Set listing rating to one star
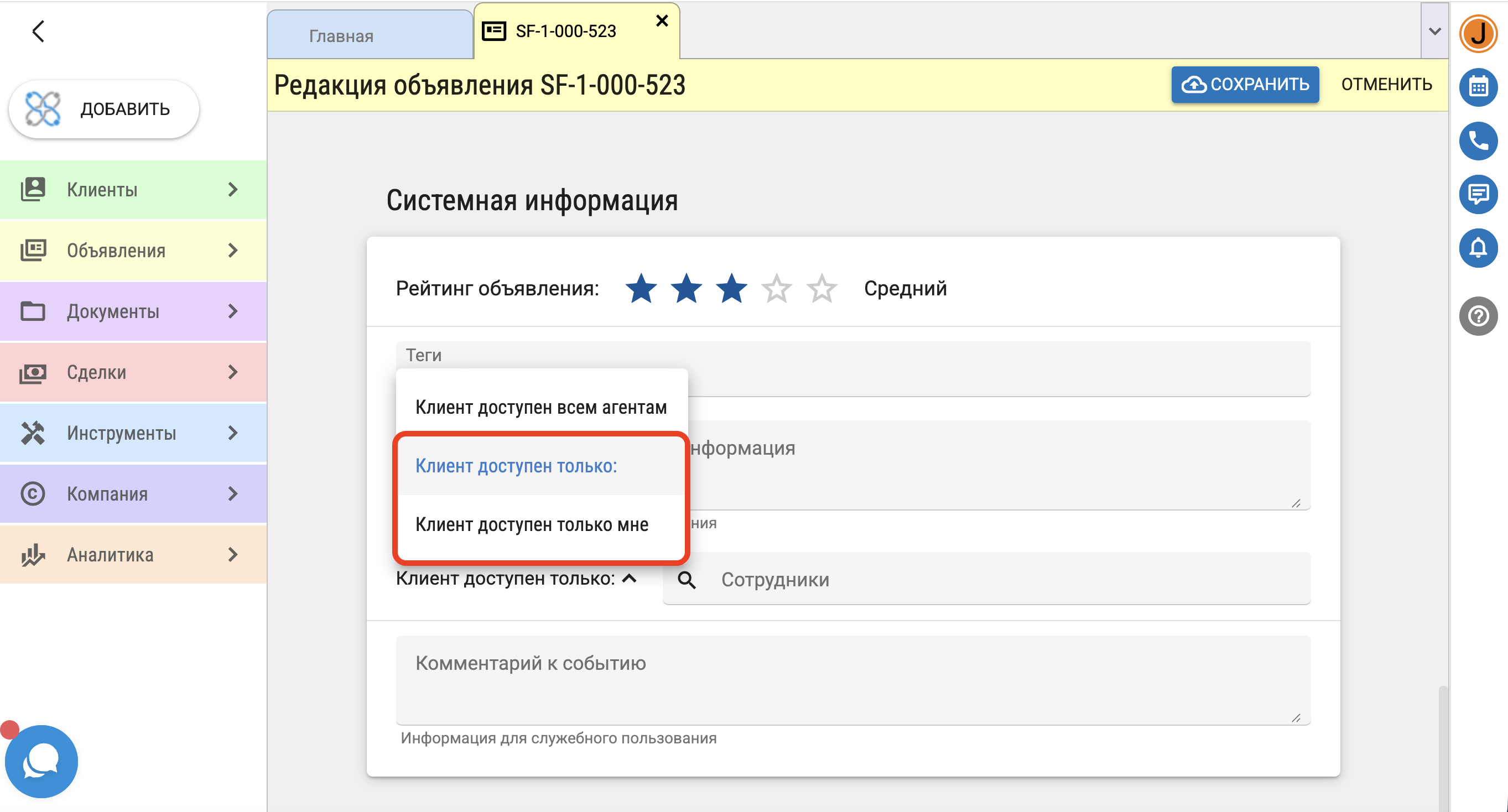Viewport: 1508px width, 812px height. pos(641,288)
